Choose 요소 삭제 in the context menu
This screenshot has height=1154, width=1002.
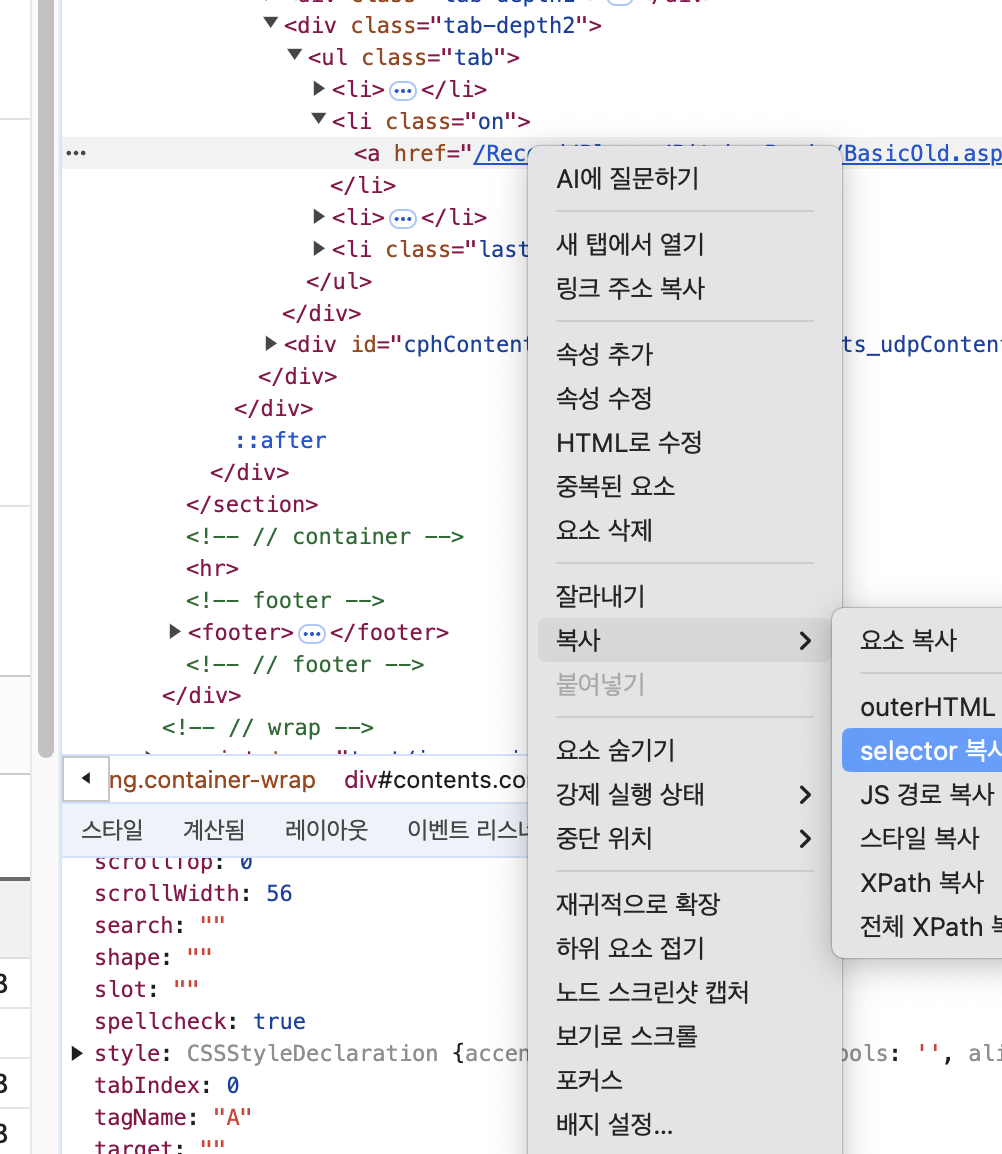604,530
